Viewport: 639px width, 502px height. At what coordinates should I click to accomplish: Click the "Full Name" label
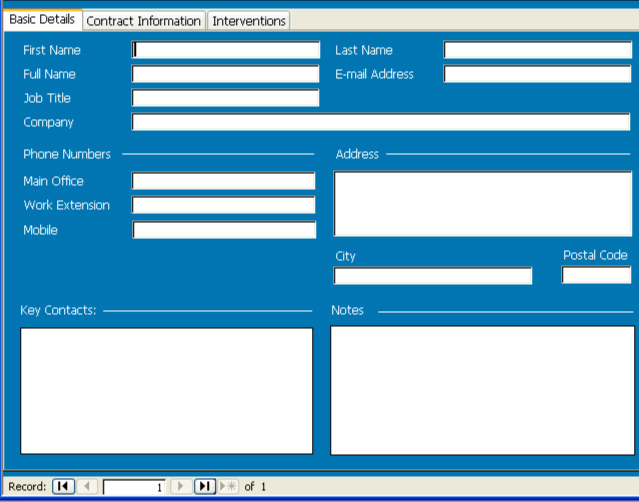point(49,74)
